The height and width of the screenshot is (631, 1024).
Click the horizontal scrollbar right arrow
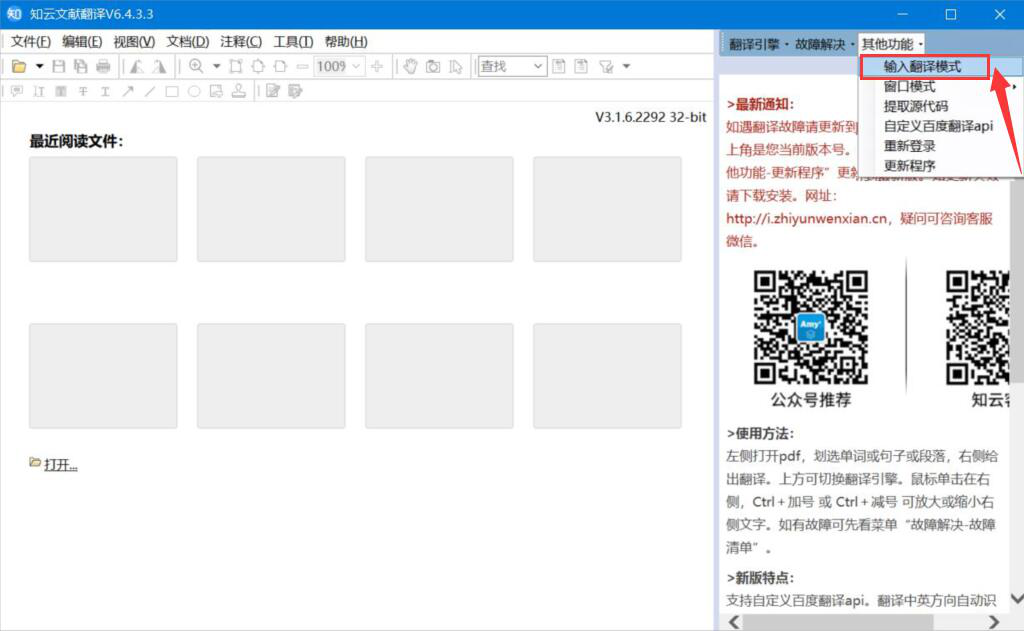[994, 622]
